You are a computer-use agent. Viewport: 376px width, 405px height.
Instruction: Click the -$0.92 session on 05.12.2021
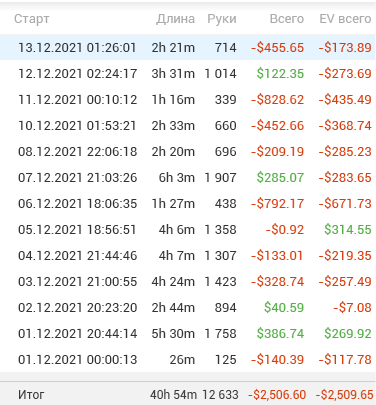click(188, 229)
